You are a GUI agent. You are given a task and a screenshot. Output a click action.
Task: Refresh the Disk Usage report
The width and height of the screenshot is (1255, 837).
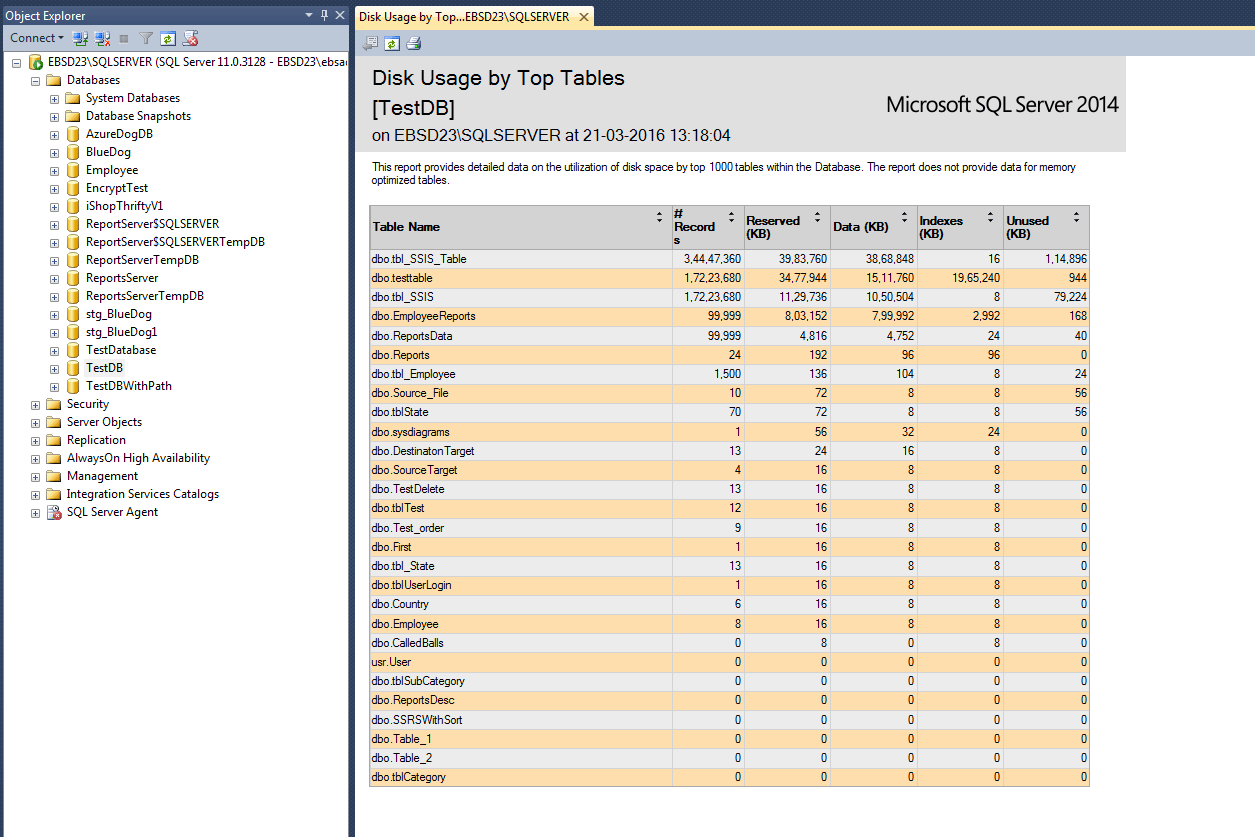[x=393, y=43]
